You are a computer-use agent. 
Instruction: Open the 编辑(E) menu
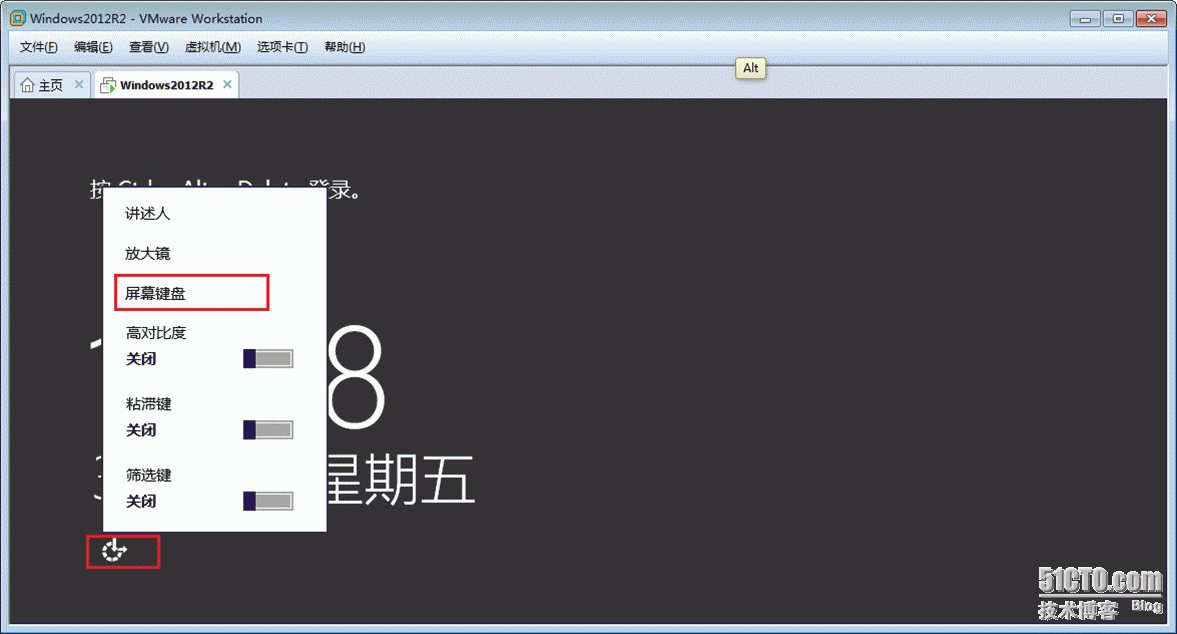(x=93, y=47)
